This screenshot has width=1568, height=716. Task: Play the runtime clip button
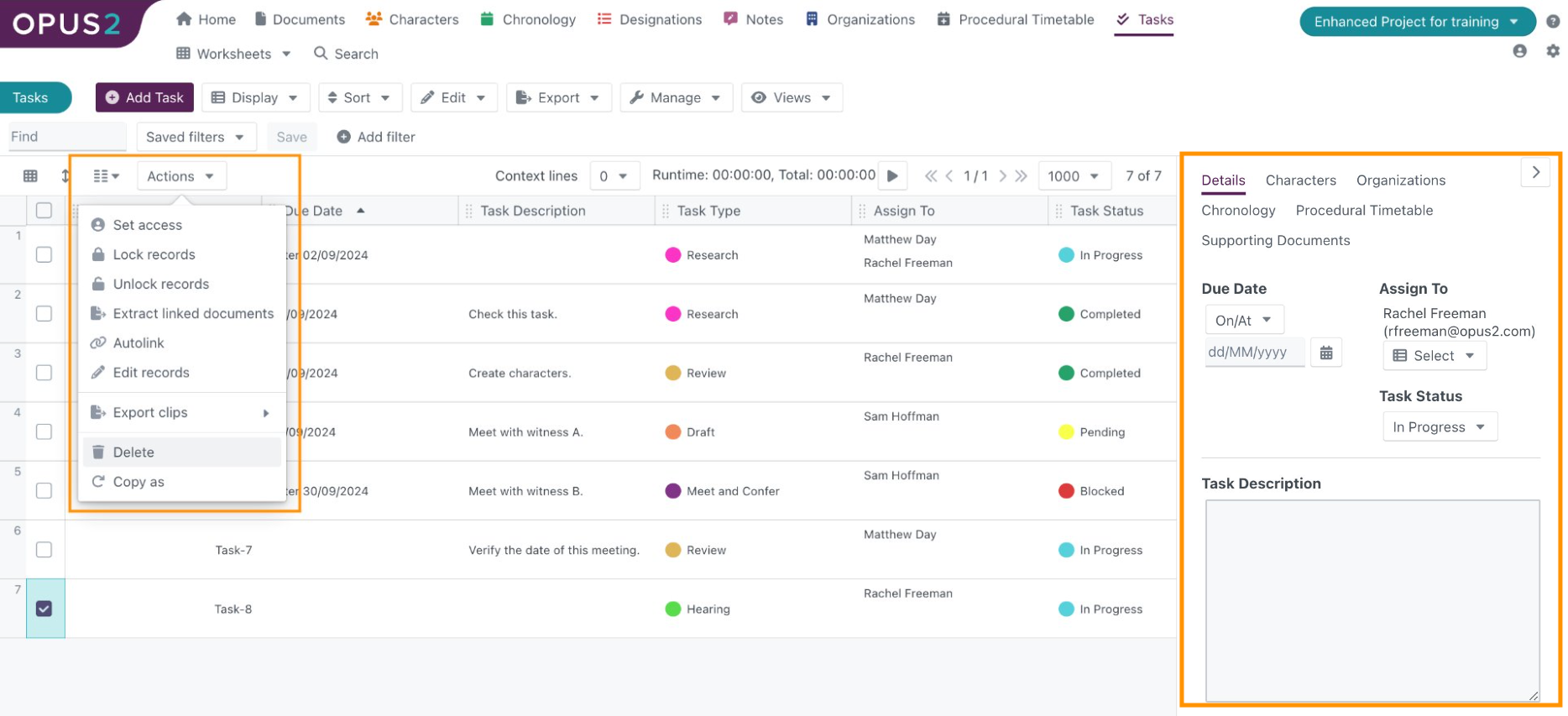(x=892, y=175)
